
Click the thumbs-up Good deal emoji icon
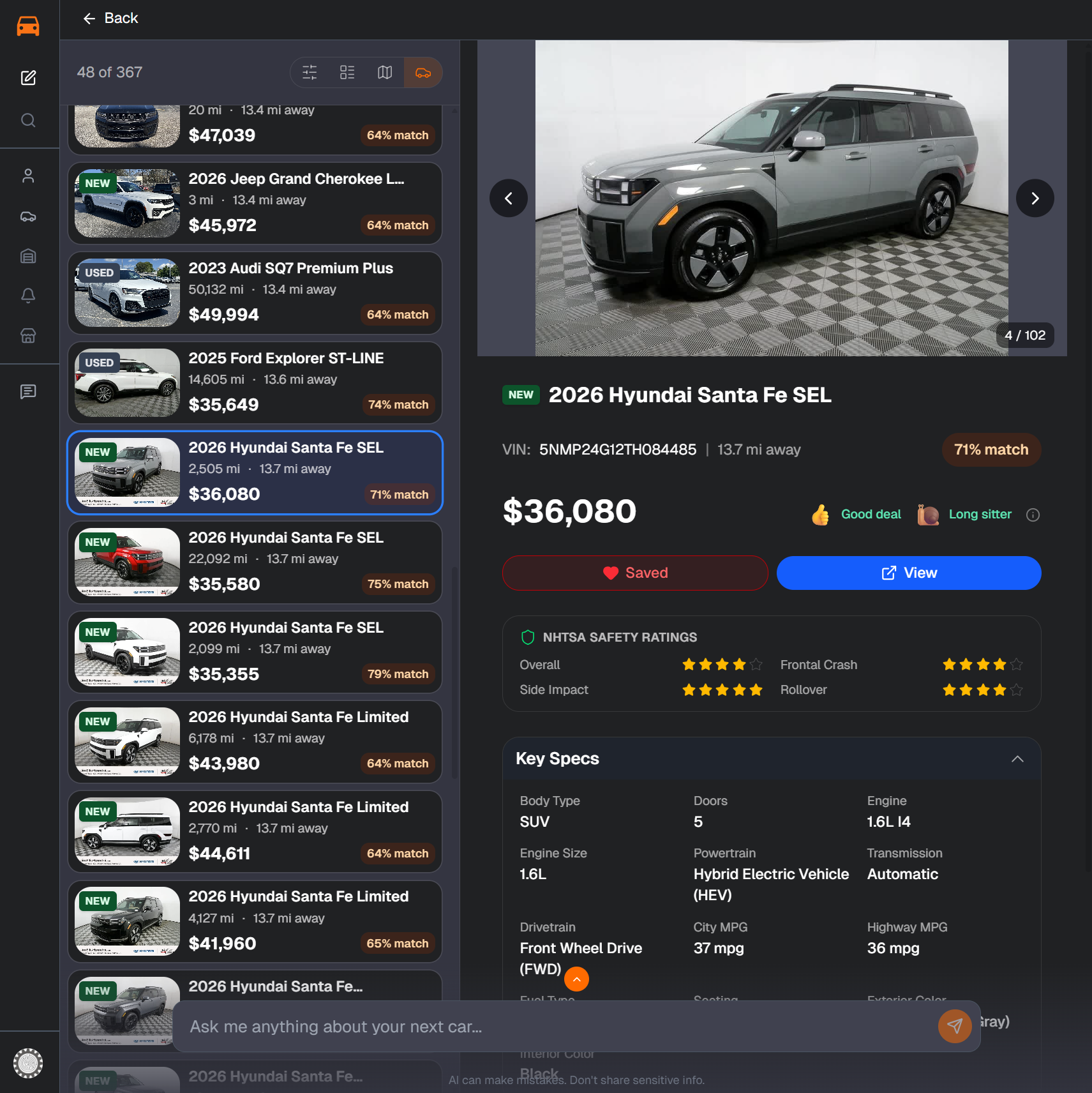coord(821,515)
